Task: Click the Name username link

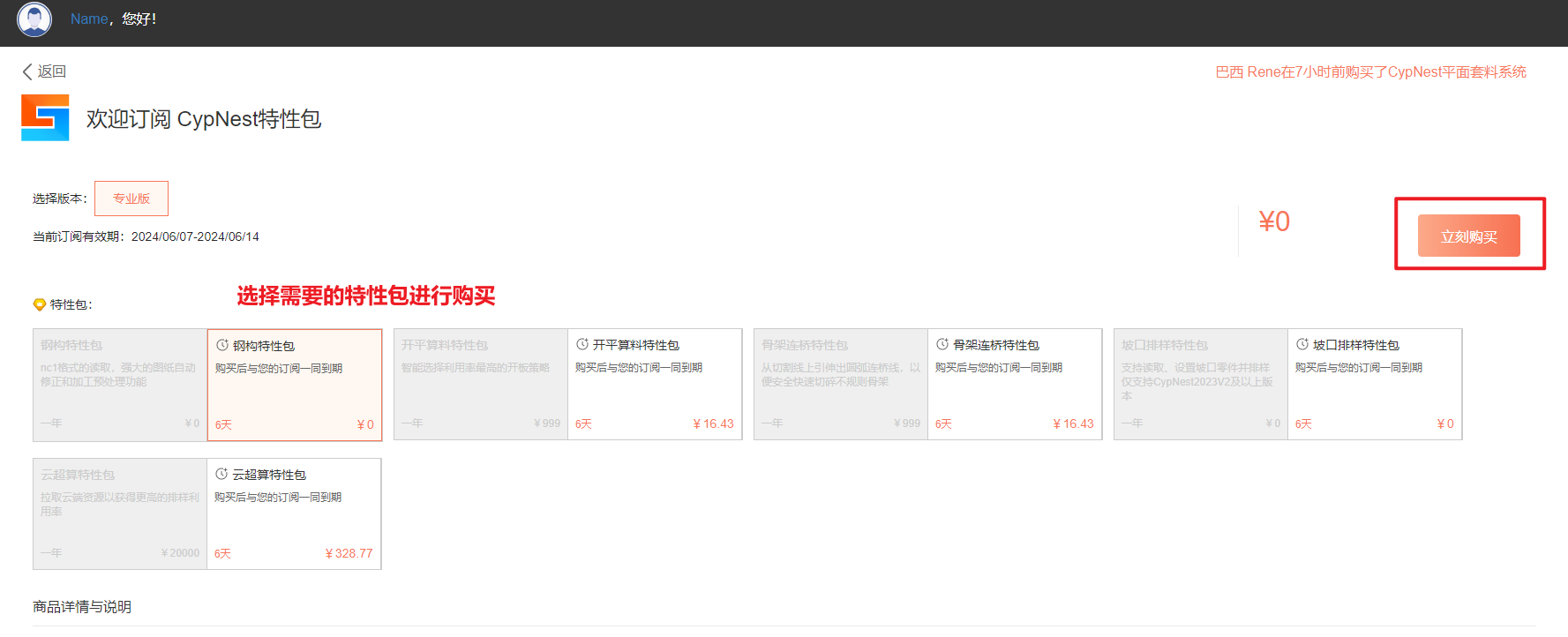Action: pos(89,19)
